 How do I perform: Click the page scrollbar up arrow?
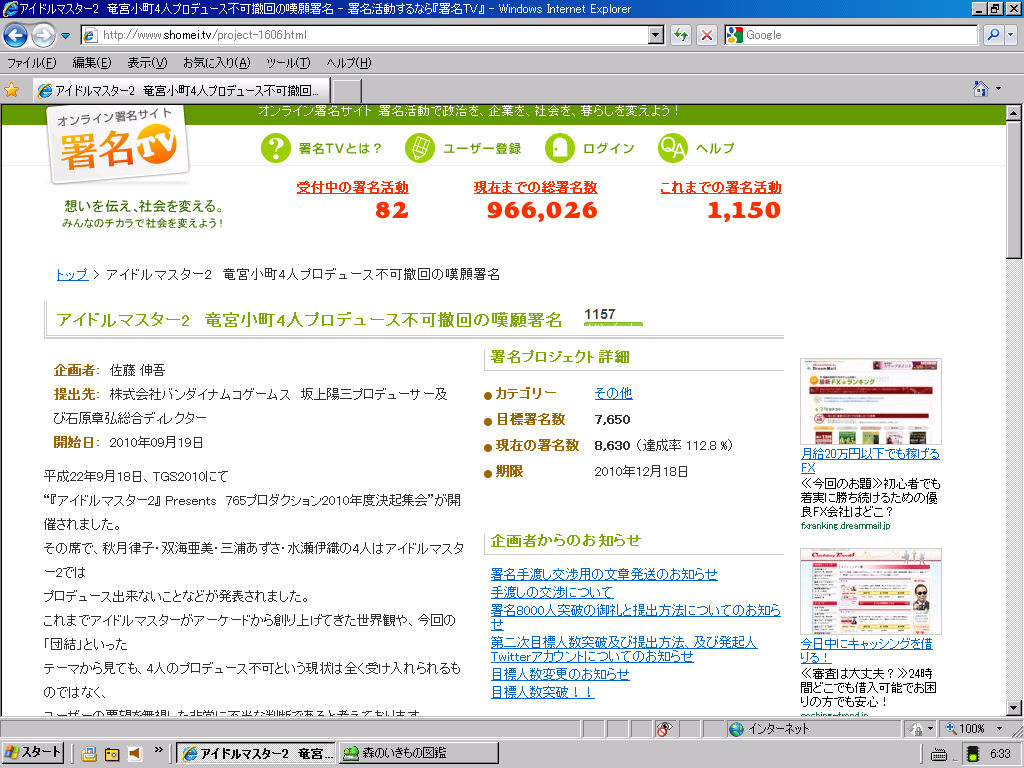click(x=1013, y=113)
